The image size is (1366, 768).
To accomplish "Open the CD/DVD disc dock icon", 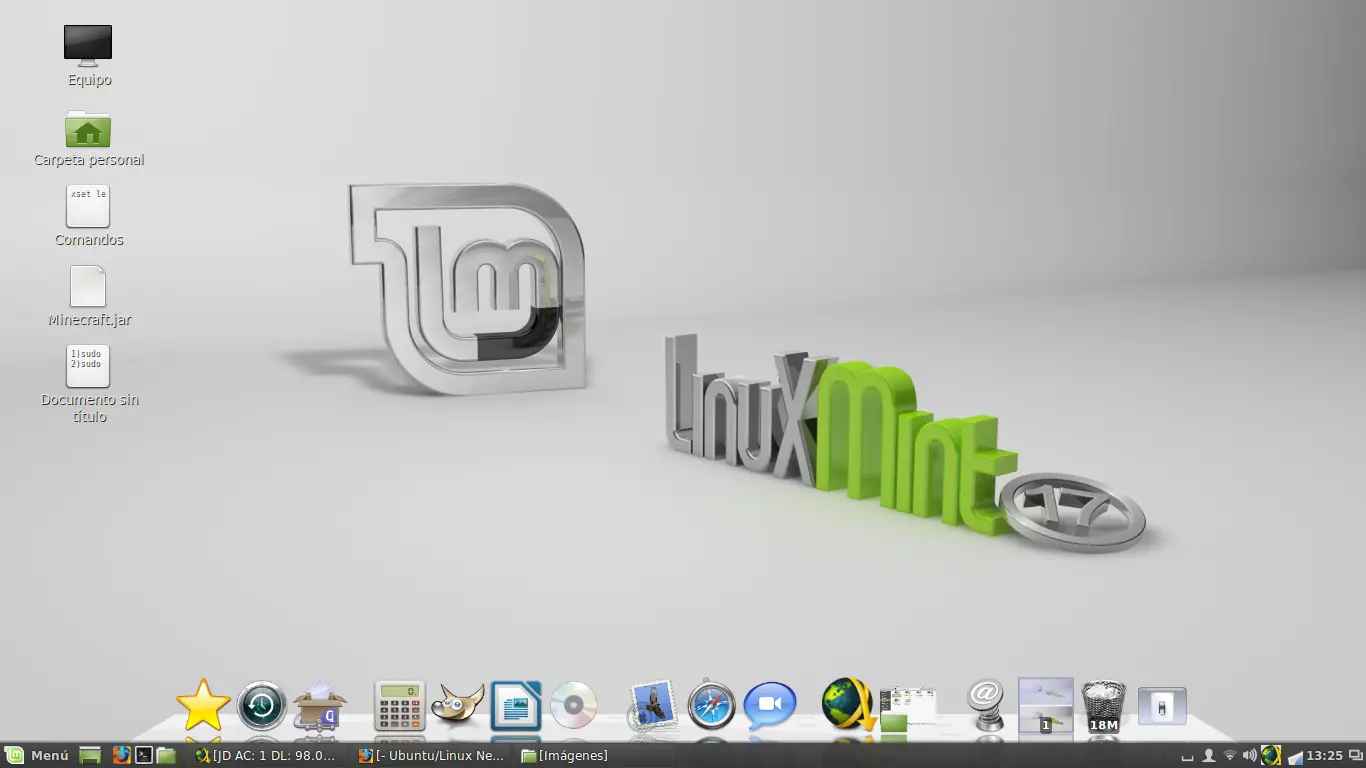I will coord(574,706).
